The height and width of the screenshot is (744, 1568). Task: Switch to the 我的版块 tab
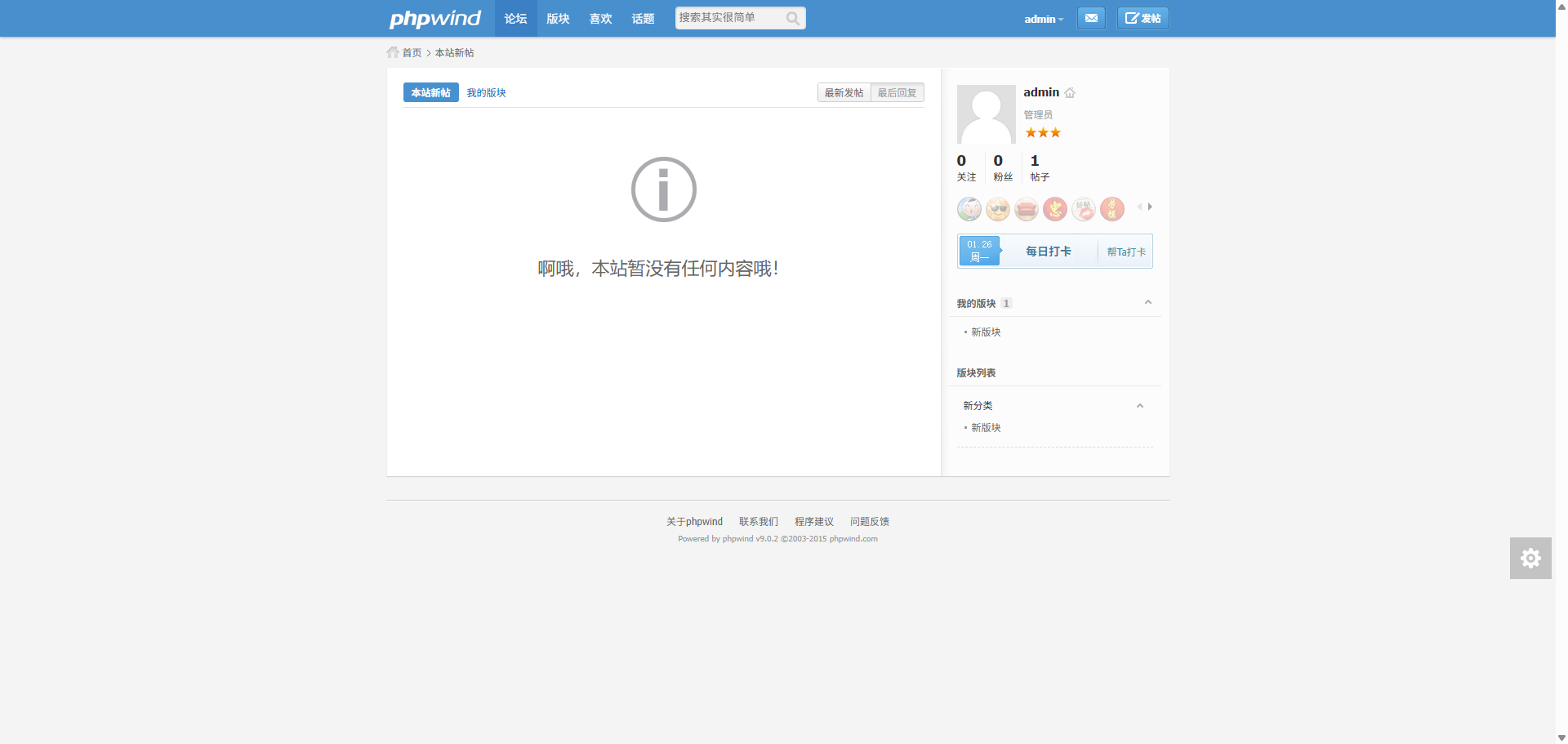pos(486,93)
